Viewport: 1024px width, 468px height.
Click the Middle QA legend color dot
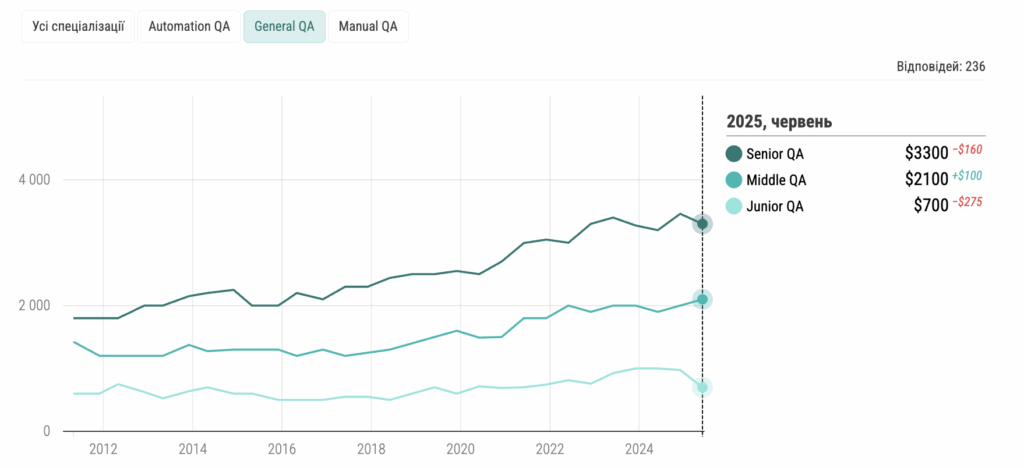pyautogui.click(x=734, y=180)
